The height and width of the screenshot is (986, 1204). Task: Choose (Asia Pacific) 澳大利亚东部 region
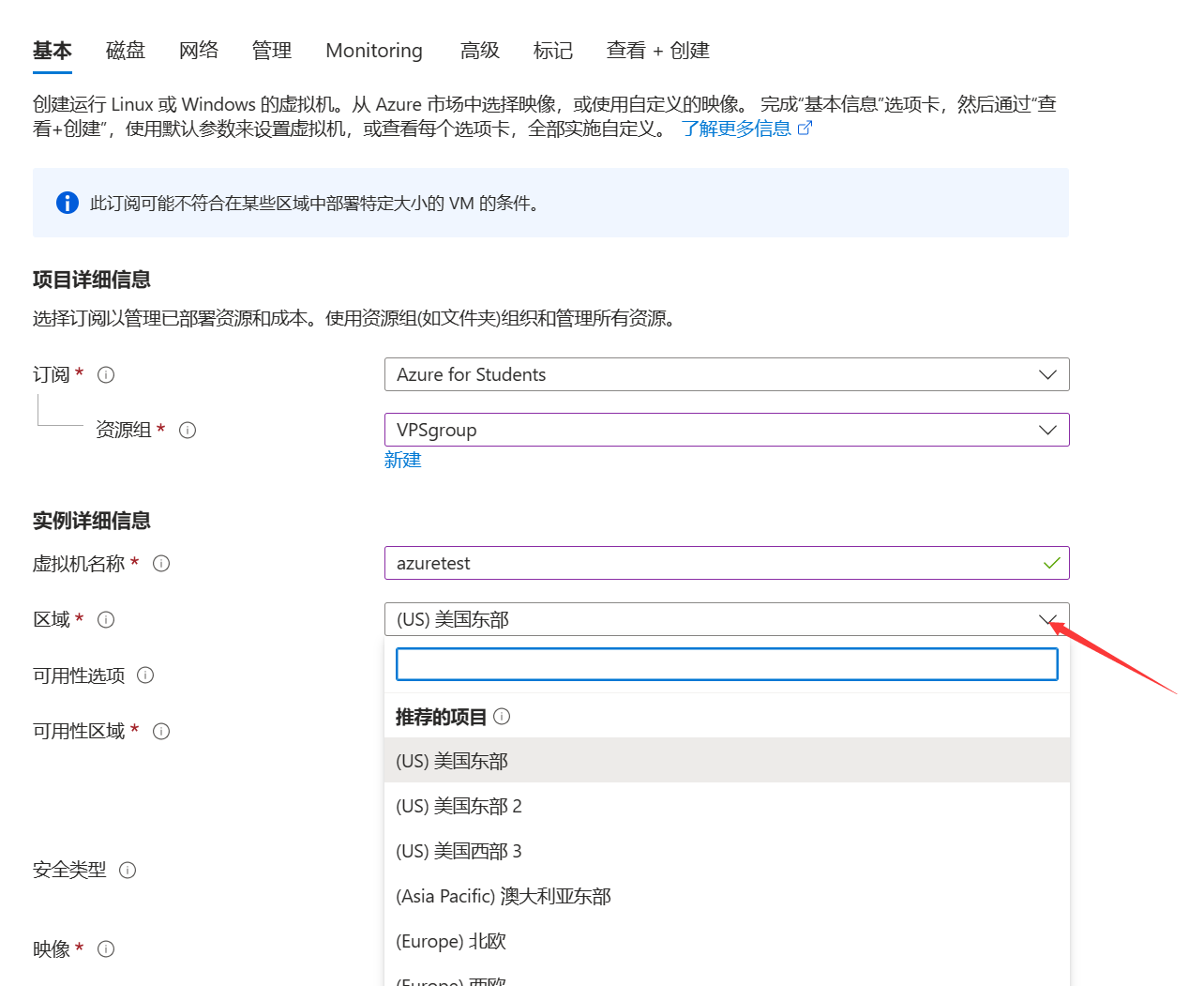[x=727, y=896]
